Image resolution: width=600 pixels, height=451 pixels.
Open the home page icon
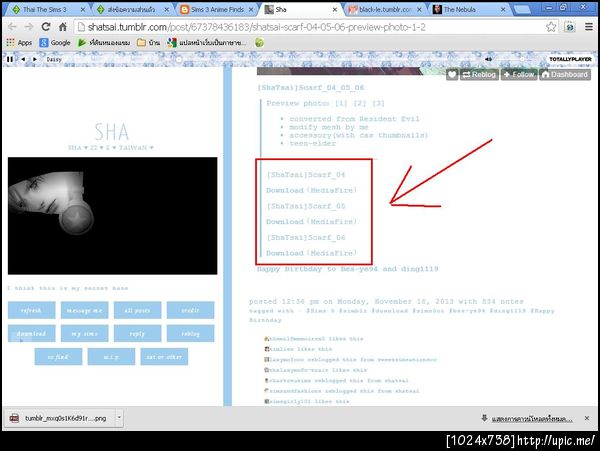pyautogui.click(x=63, y=27)
